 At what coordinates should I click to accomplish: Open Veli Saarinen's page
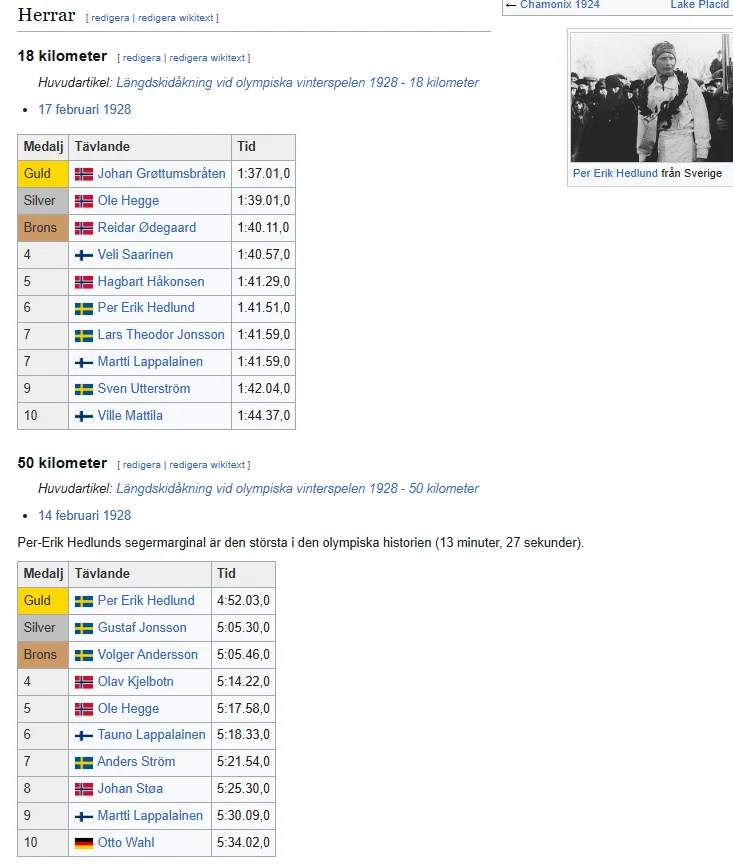135,255
